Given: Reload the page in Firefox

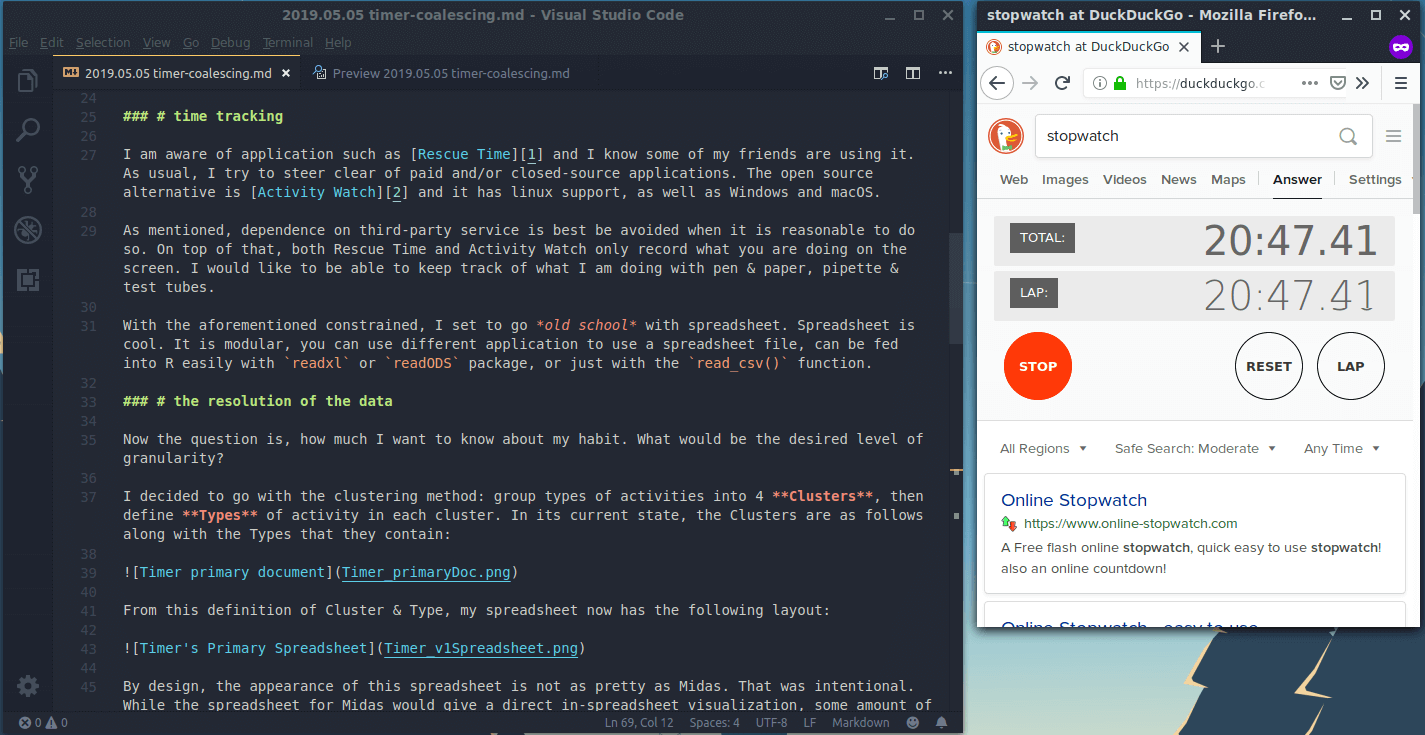Looking at the screenshot, I should coord(1062,83).
